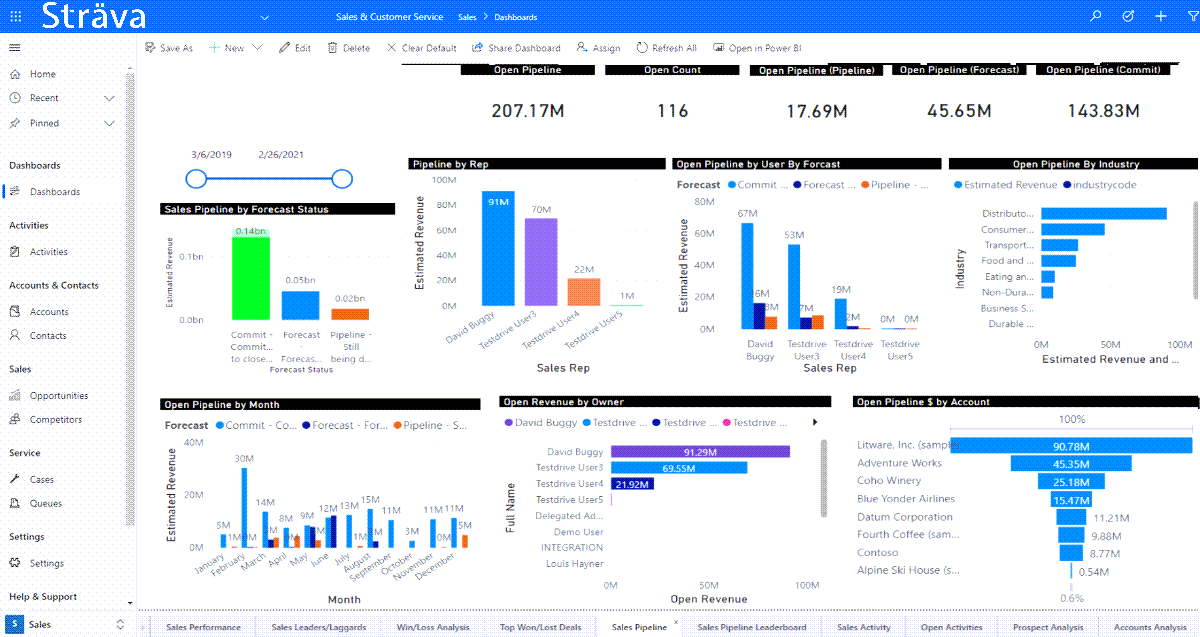Screen dimensions: 1200x637
Task: Click the Clear Default button
Action: pos(421,48)
